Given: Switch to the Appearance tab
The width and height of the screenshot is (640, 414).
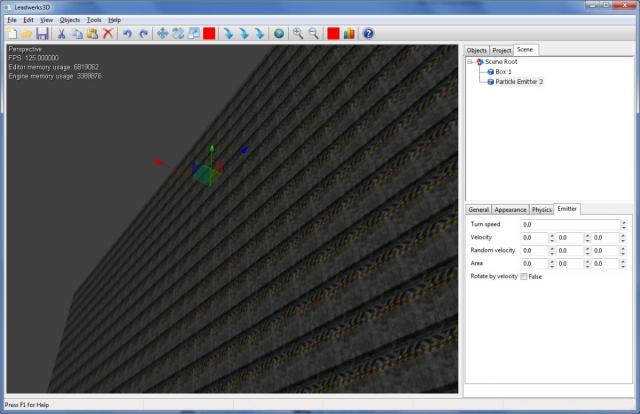Looking at the screenshot, I should pos(510,209).
